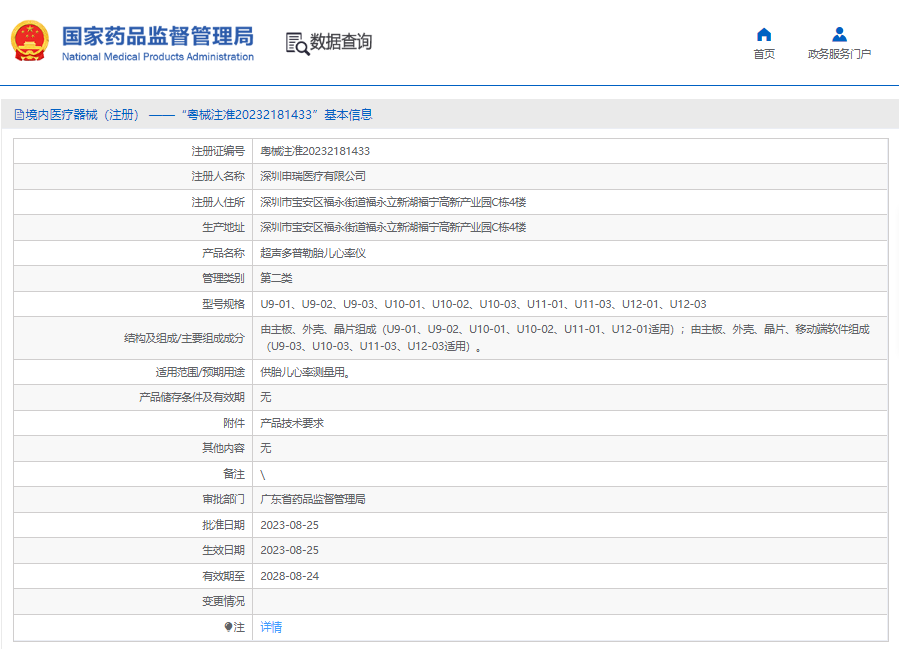Click the 审批部门 row label
The height and width of the screenshot is (649, 899).
pos(223,499)
